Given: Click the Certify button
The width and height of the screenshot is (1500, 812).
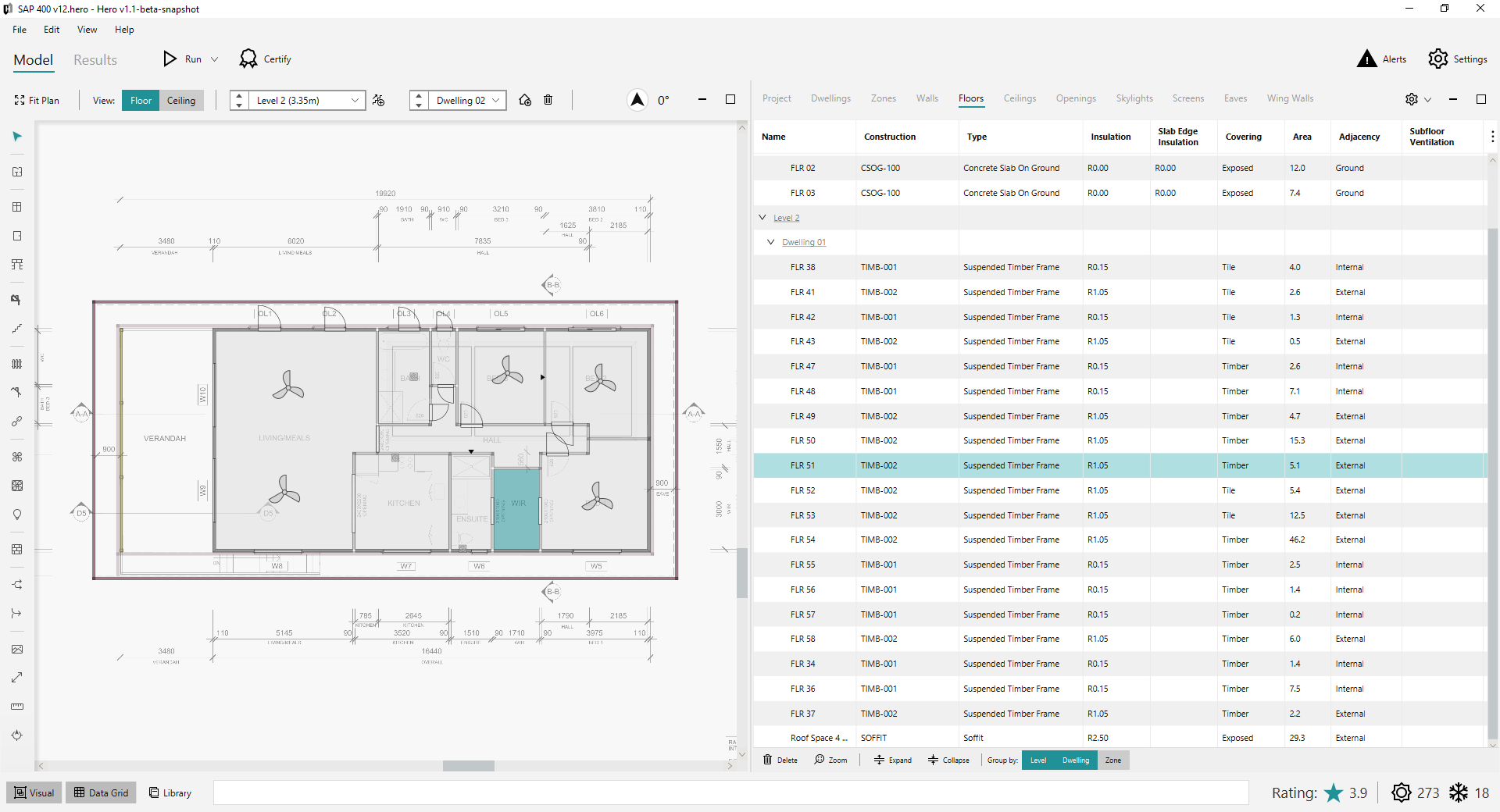Looking at the screenshot, I should click(266, 59).
